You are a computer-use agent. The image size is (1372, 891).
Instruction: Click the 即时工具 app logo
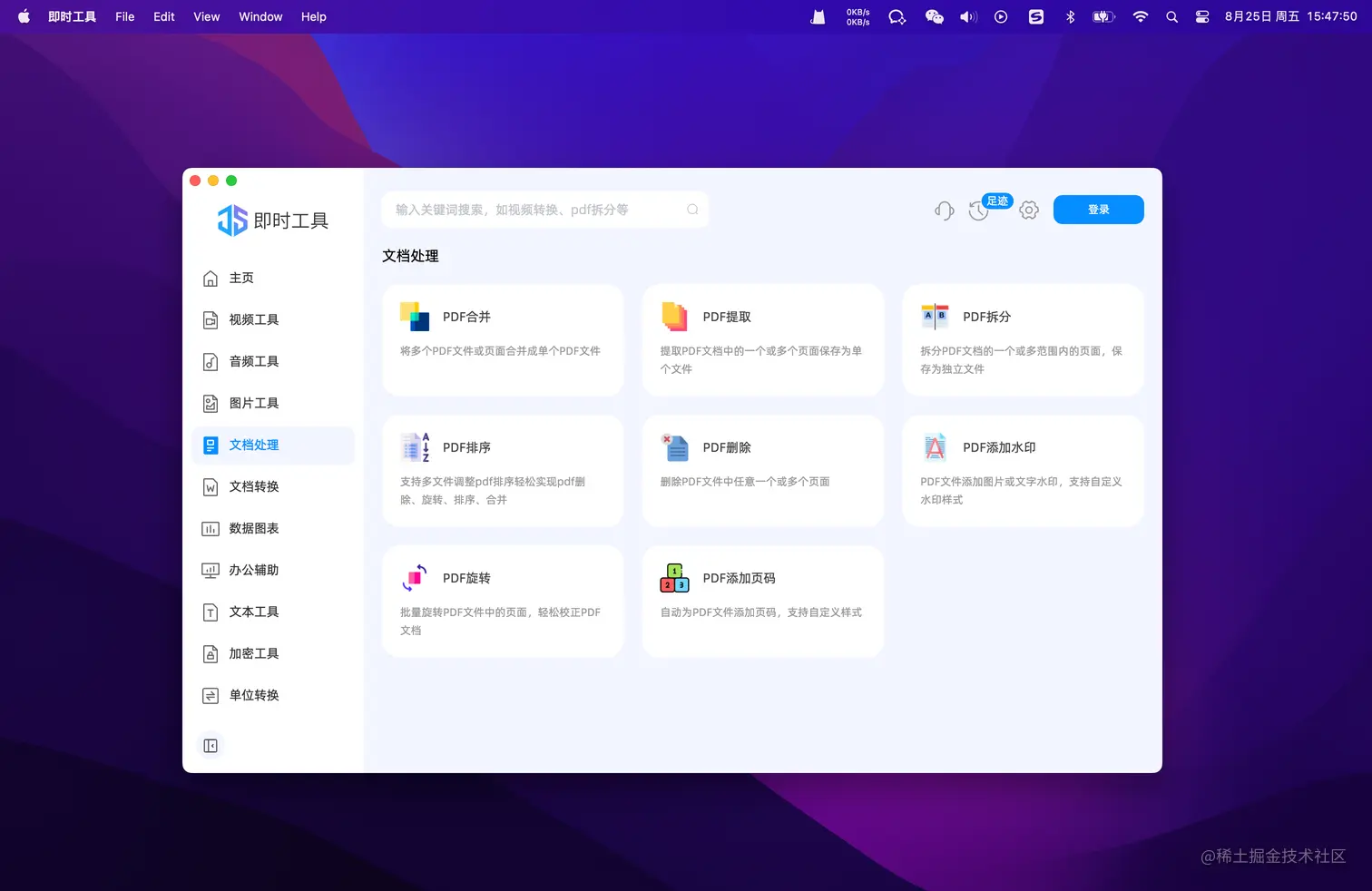tap(272, 220)
